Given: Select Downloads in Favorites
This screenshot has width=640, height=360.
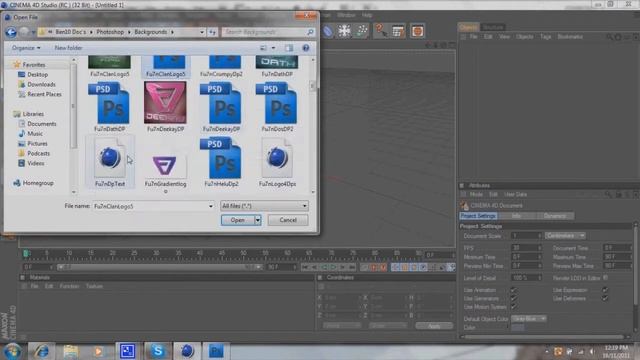Looking at the screenshot, I should [41, 84].
